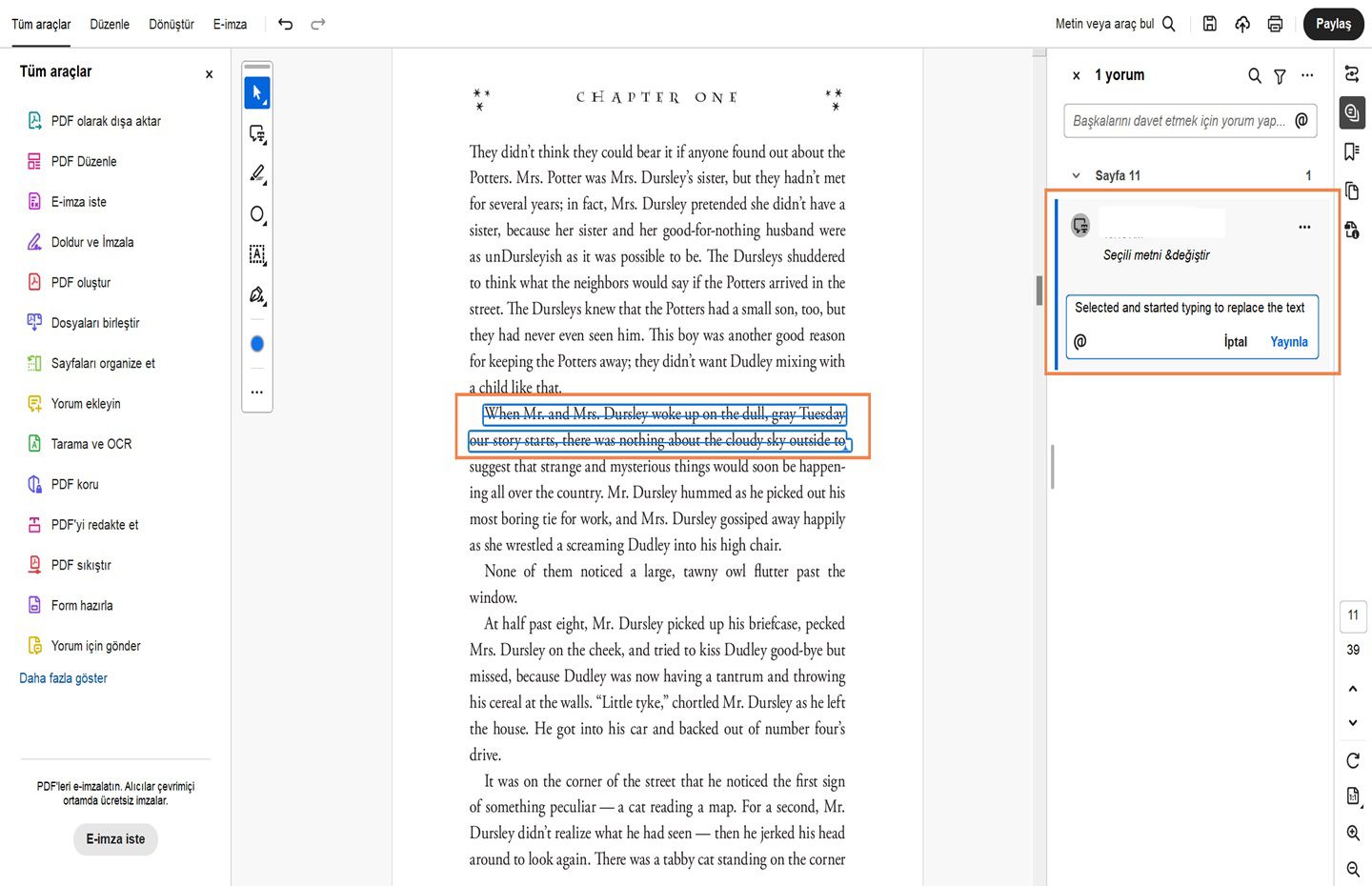Open the E-imza menu
The image size is (1372, 886).
coord(231,24)
